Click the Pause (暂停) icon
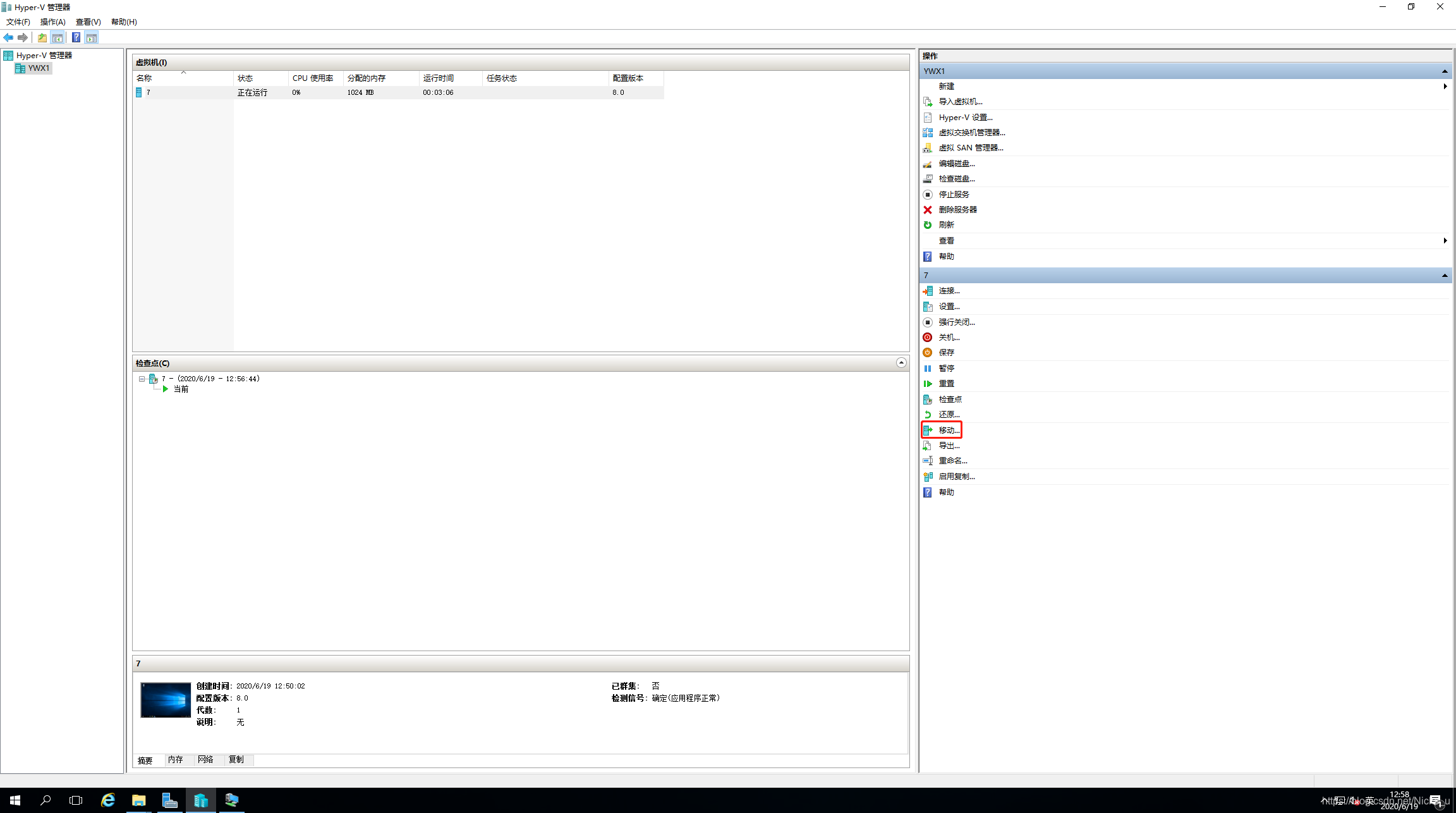 click(x=928, y=369)
